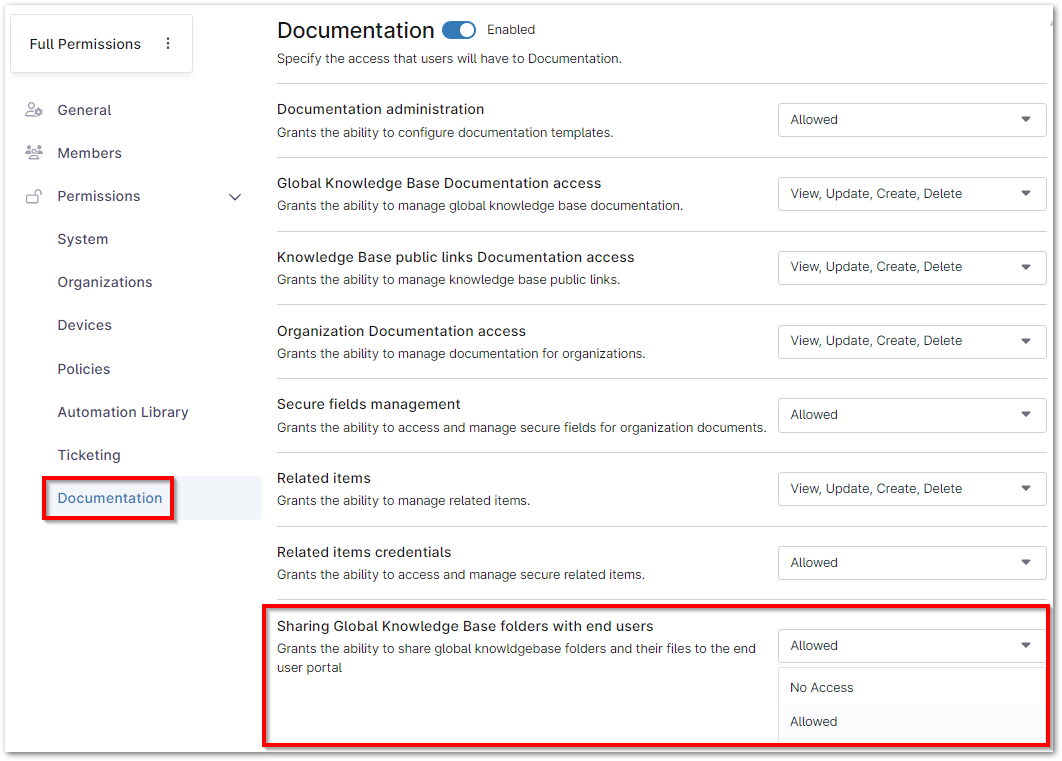1062x761 pixels.
Task: Toggle the Documentation Enabled switch
Action: (x=459, y=30)
